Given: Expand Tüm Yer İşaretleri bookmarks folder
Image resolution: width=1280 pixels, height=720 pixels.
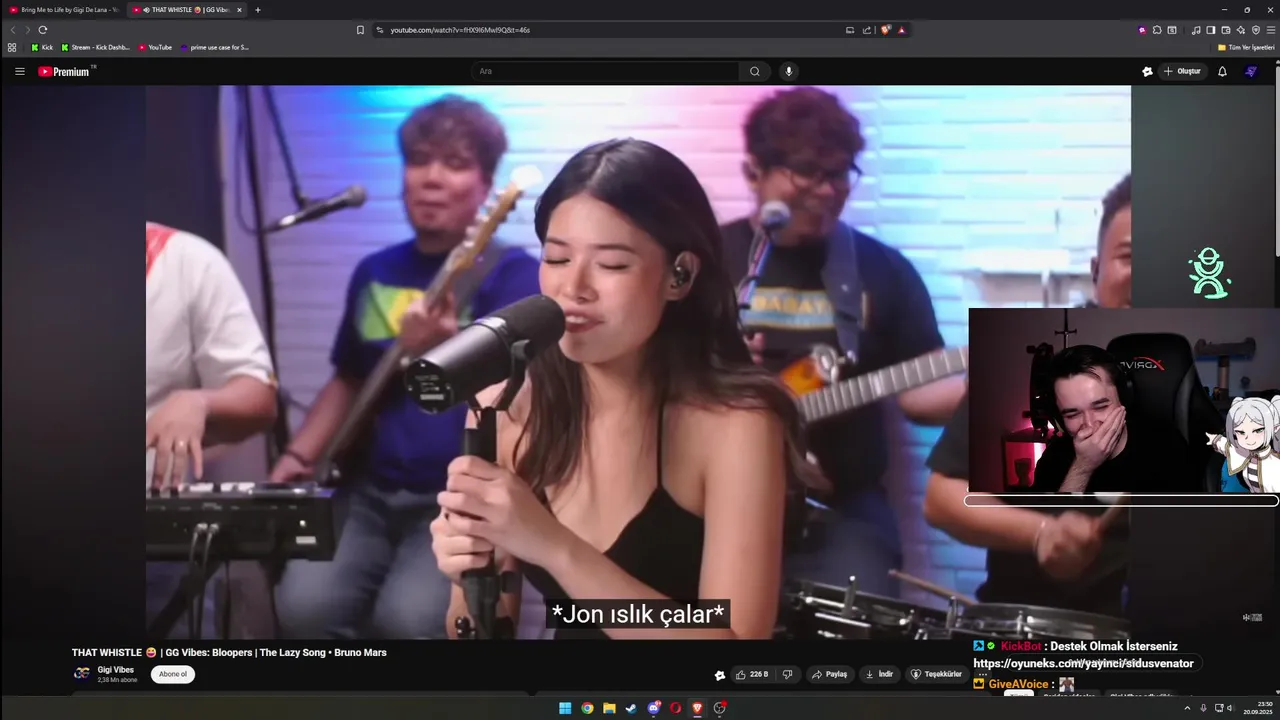Looking at the screenshot, I should tap(1246, 47).
